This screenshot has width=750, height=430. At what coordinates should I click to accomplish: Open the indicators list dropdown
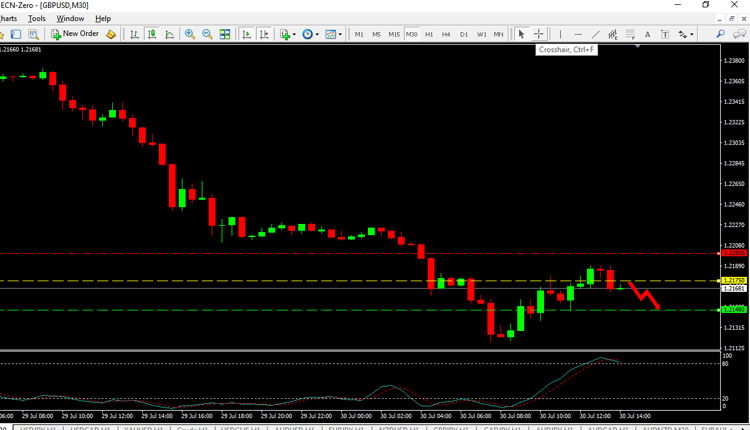[289, 34]
